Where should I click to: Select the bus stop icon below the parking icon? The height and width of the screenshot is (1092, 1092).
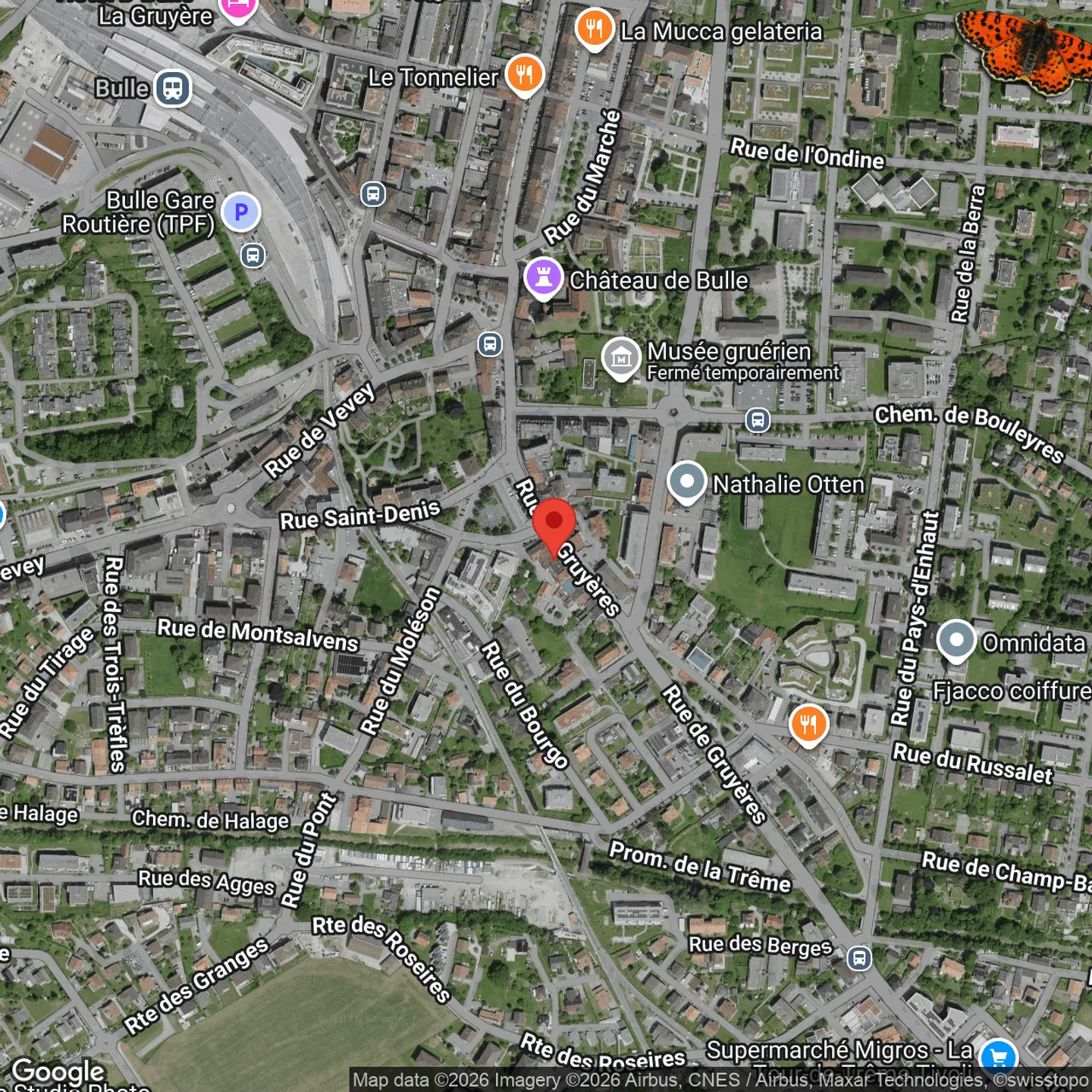[253, 256]
